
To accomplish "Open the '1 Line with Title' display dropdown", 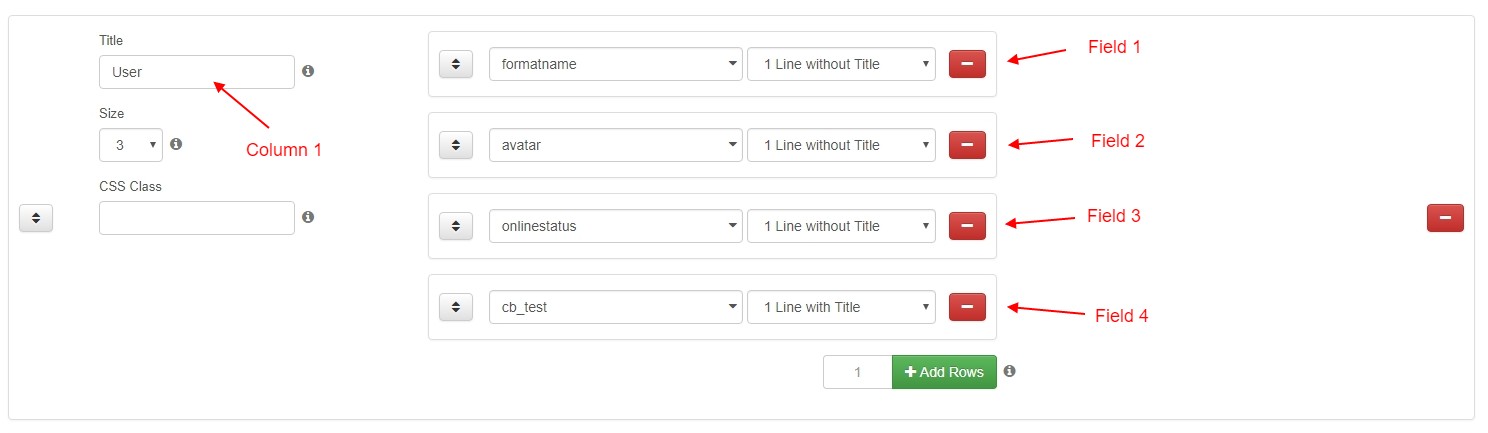I will pyautogui.click(x=841, y=307).
